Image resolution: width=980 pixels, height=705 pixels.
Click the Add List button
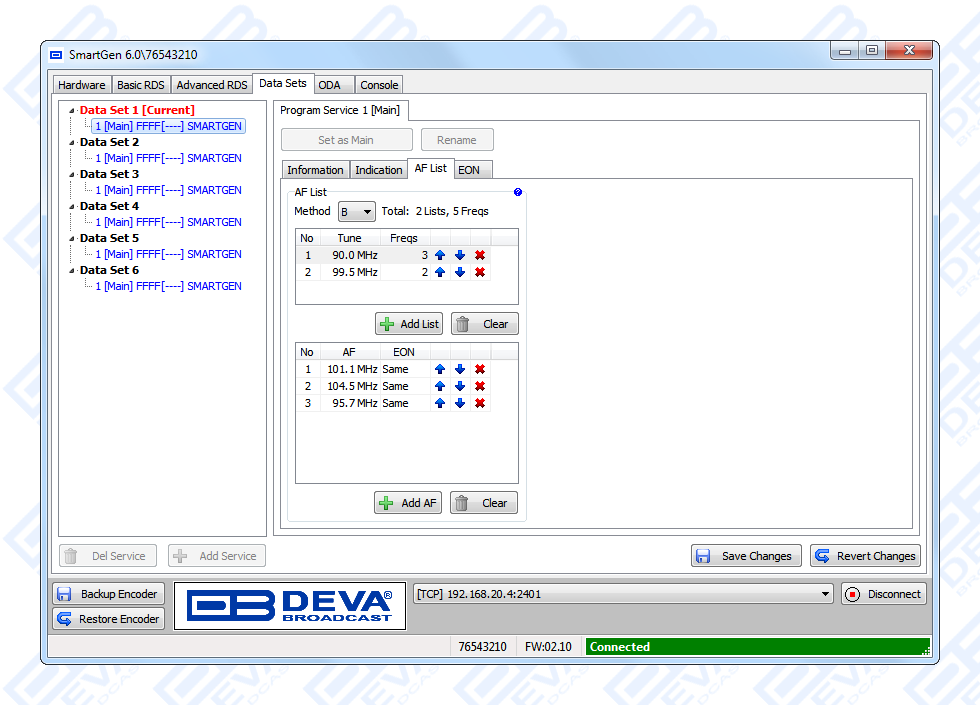(409, 324)
